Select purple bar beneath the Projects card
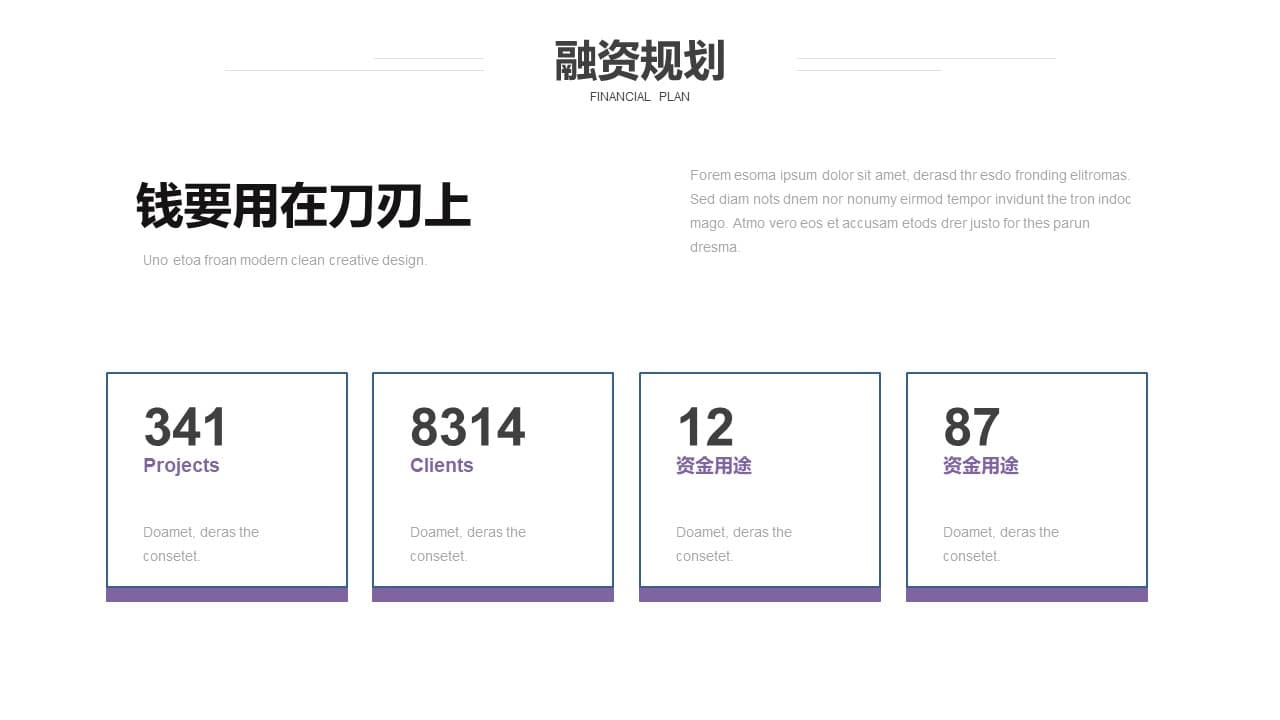Image resolution: width=1280 pixels, height=720 pixels. [227, 594]
